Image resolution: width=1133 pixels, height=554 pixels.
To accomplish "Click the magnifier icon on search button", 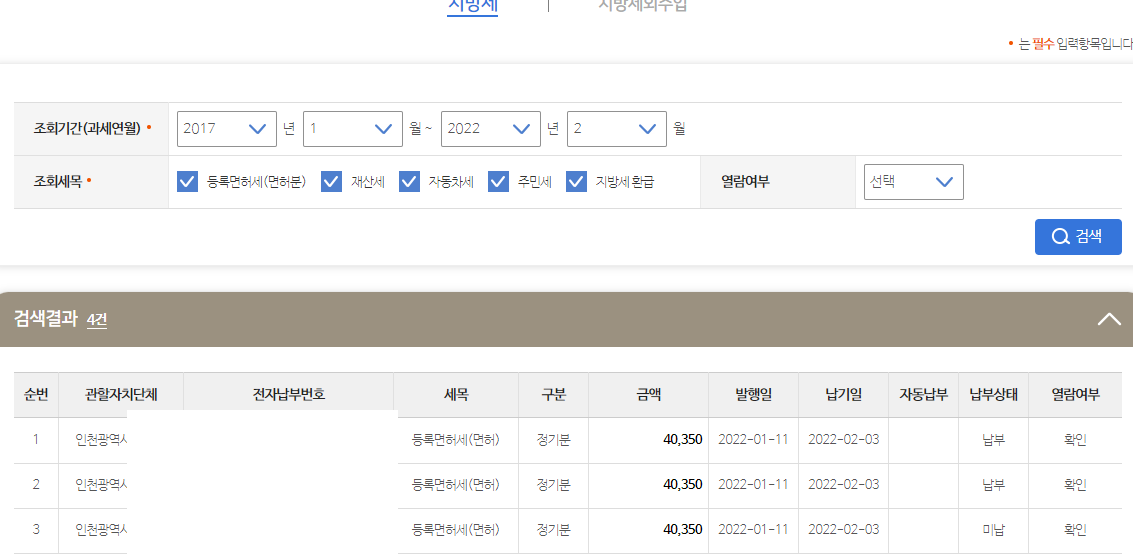I will 1061,237.
